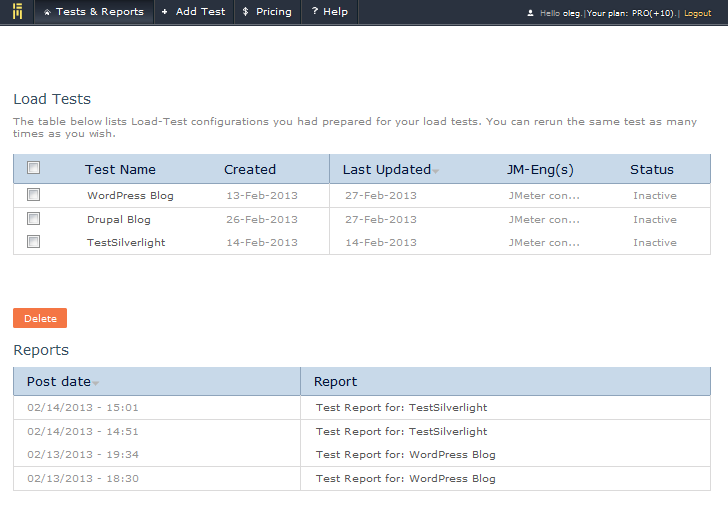Sort by JM-Eng(s) column header

(x=540, y=169)
